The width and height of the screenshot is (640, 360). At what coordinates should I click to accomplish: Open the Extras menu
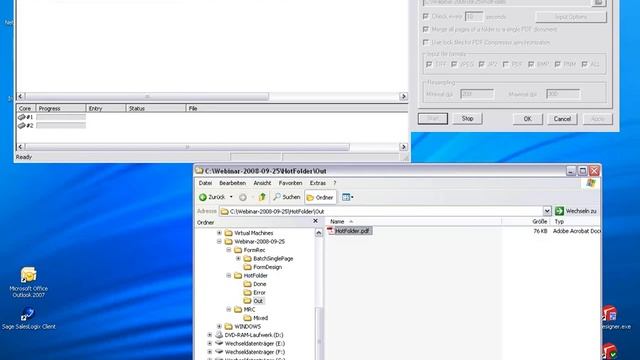[318, 183]
